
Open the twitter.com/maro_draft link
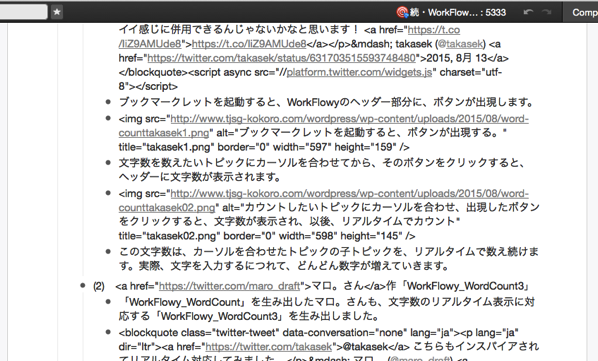pos(229,286)
